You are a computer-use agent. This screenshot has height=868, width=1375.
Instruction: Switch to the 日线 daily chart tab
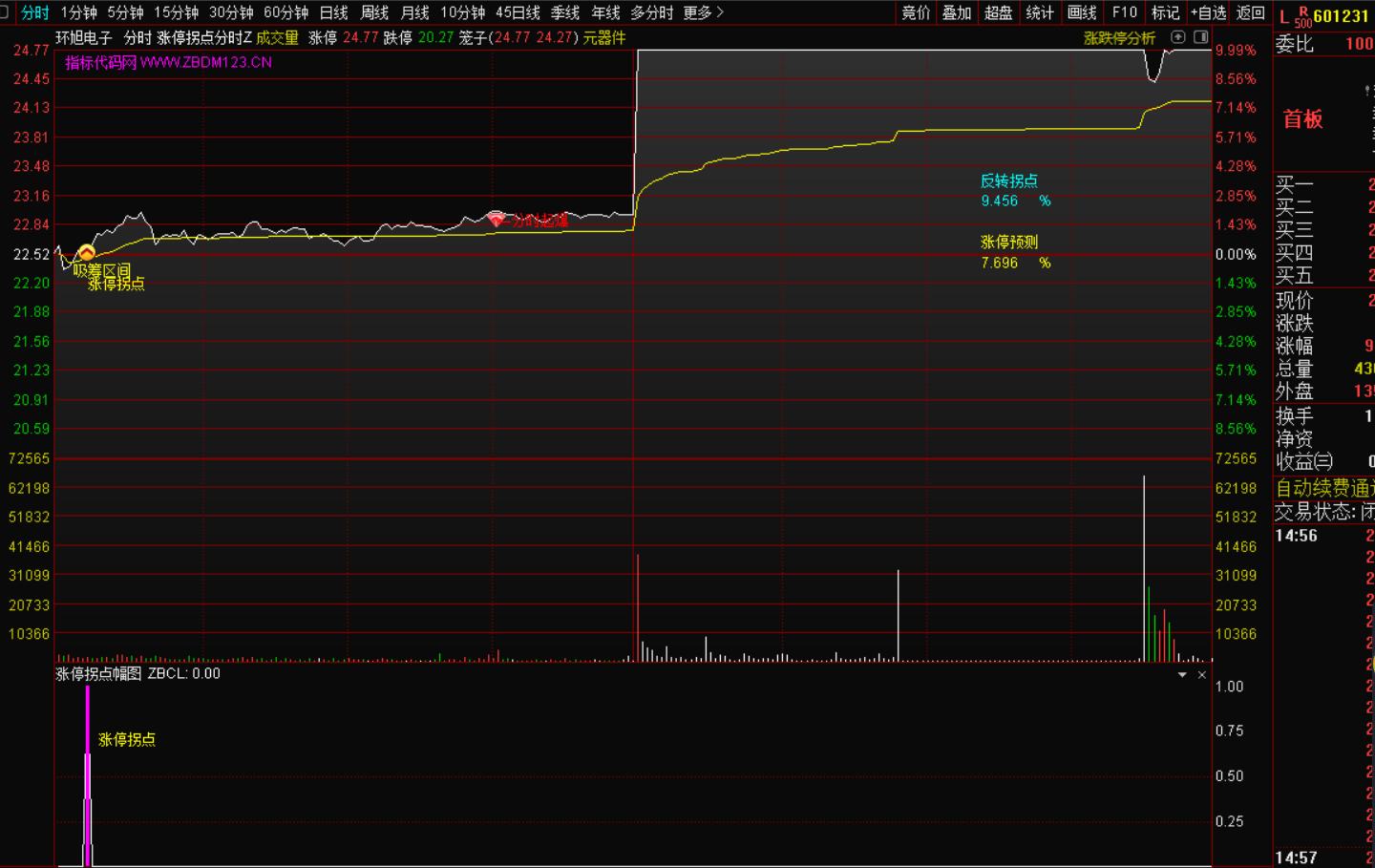[333, 12]
